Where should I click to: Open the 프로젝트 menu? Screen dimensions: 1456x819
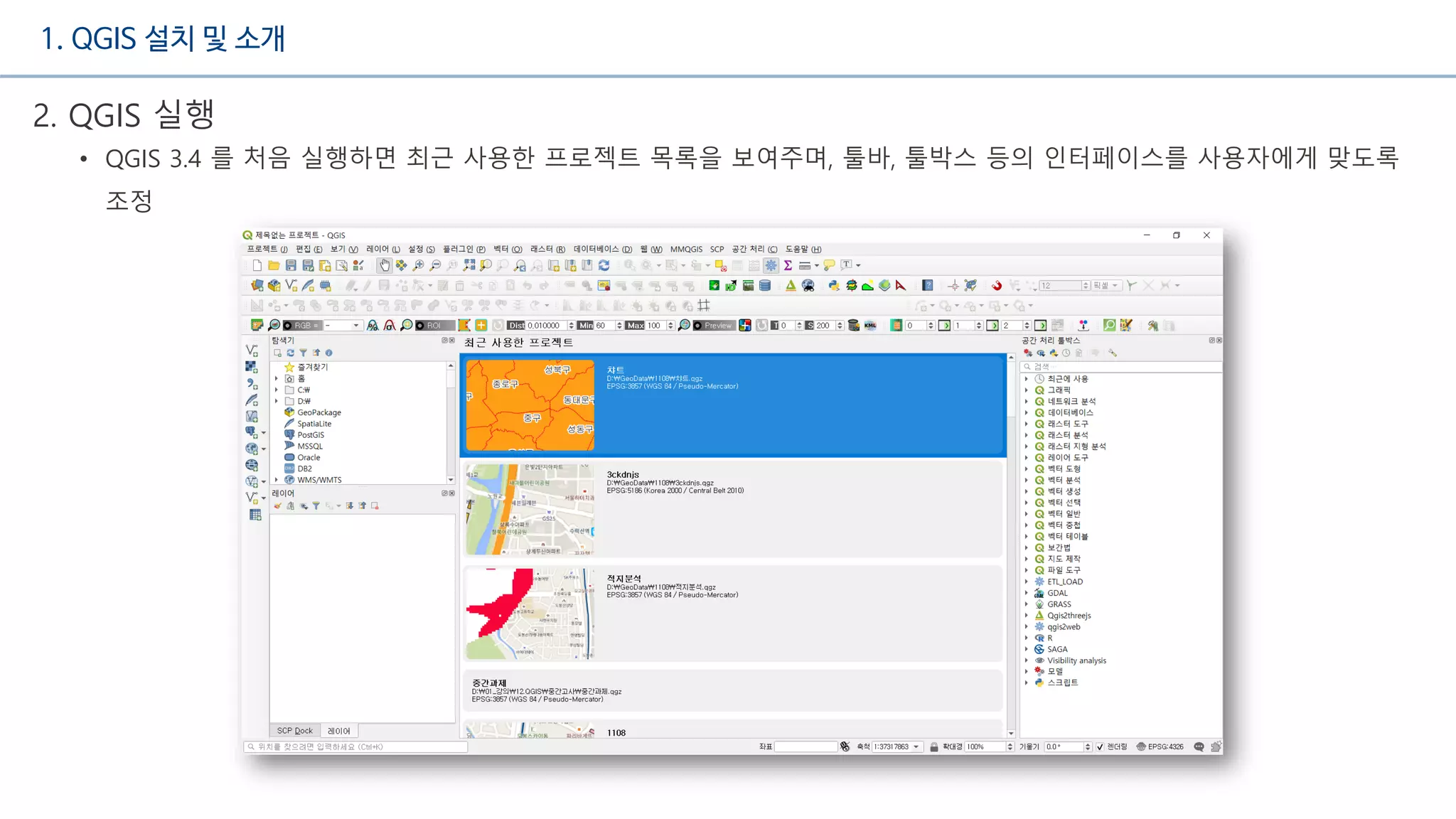(267, 250)
